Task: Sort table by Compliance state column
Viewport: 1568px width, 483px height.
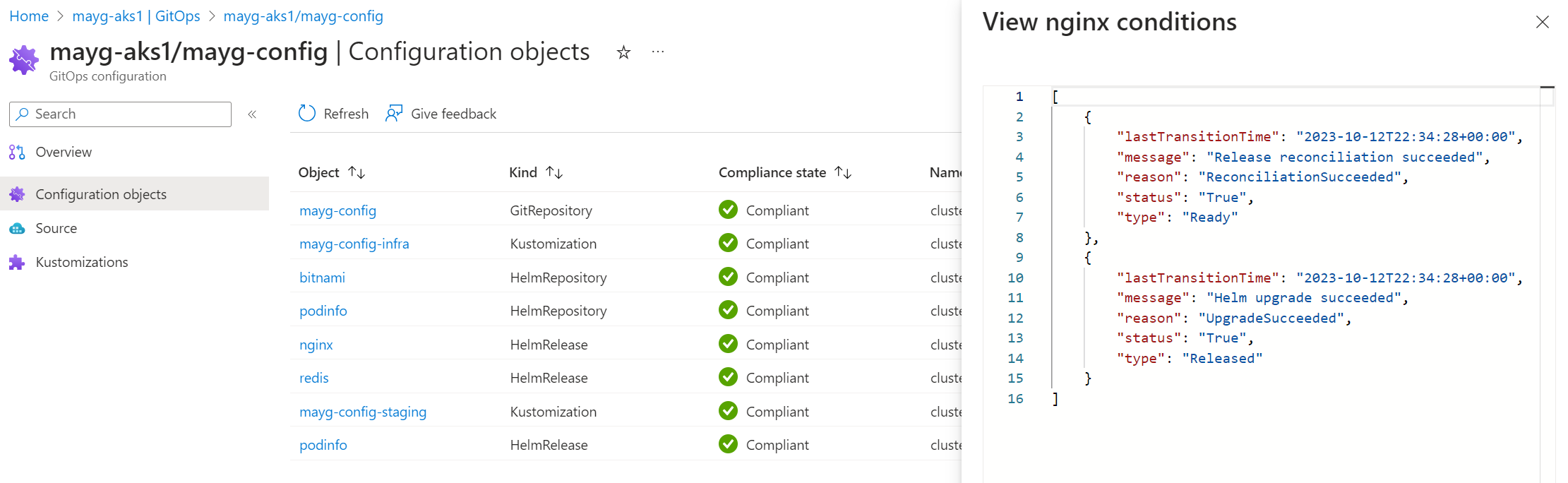Action: click(843, 173)
